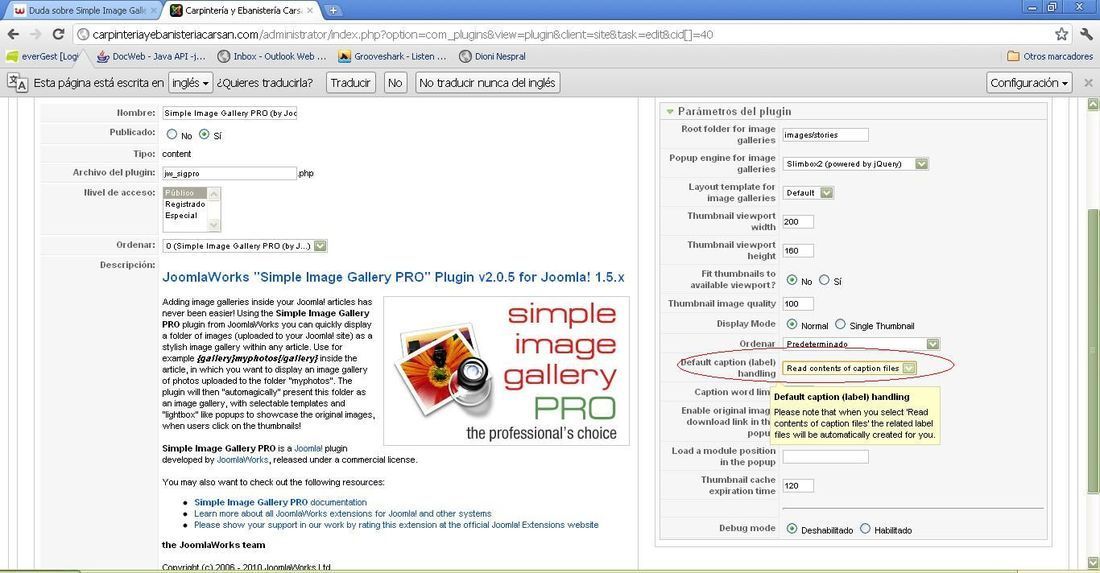Open the Otros marcadores folder
The width and height of the screenshot is (1100, 573).
click(1049, 56)
